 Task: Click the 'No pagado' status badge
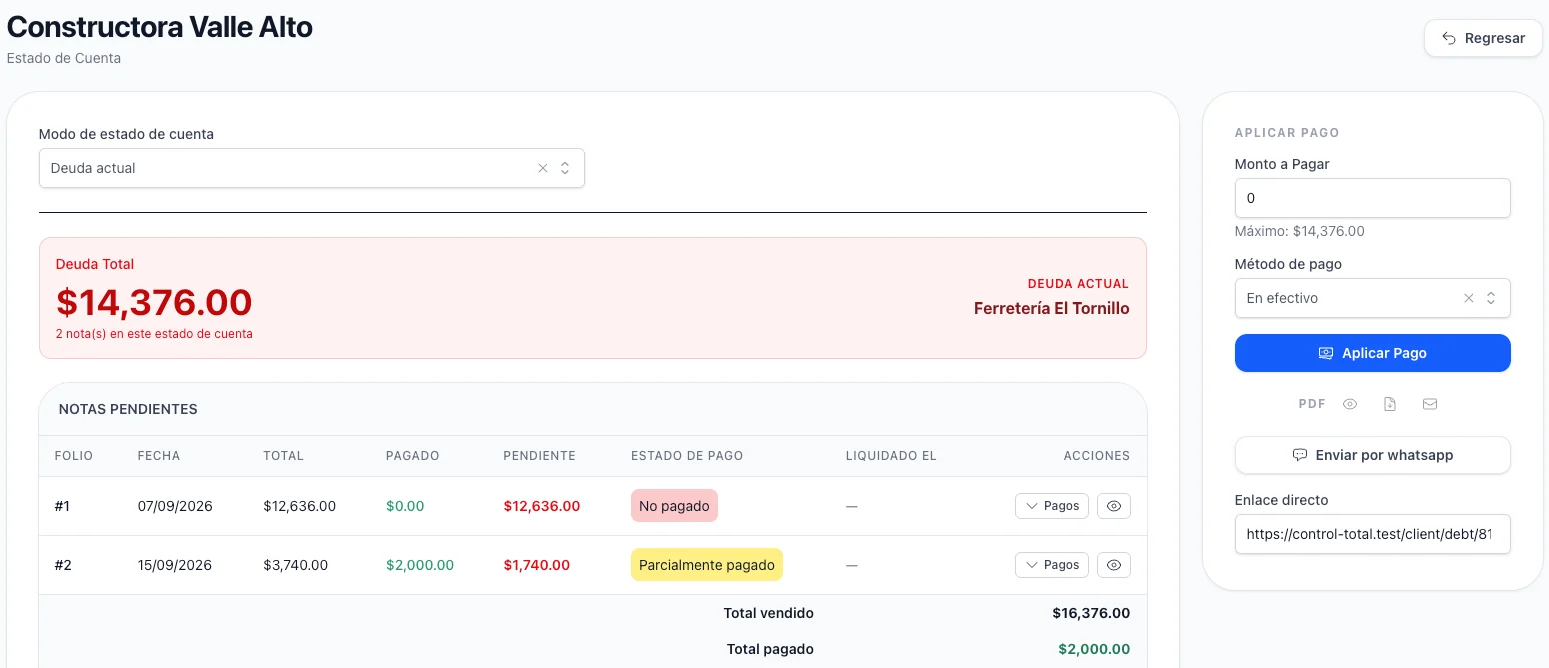coord(674,506)
